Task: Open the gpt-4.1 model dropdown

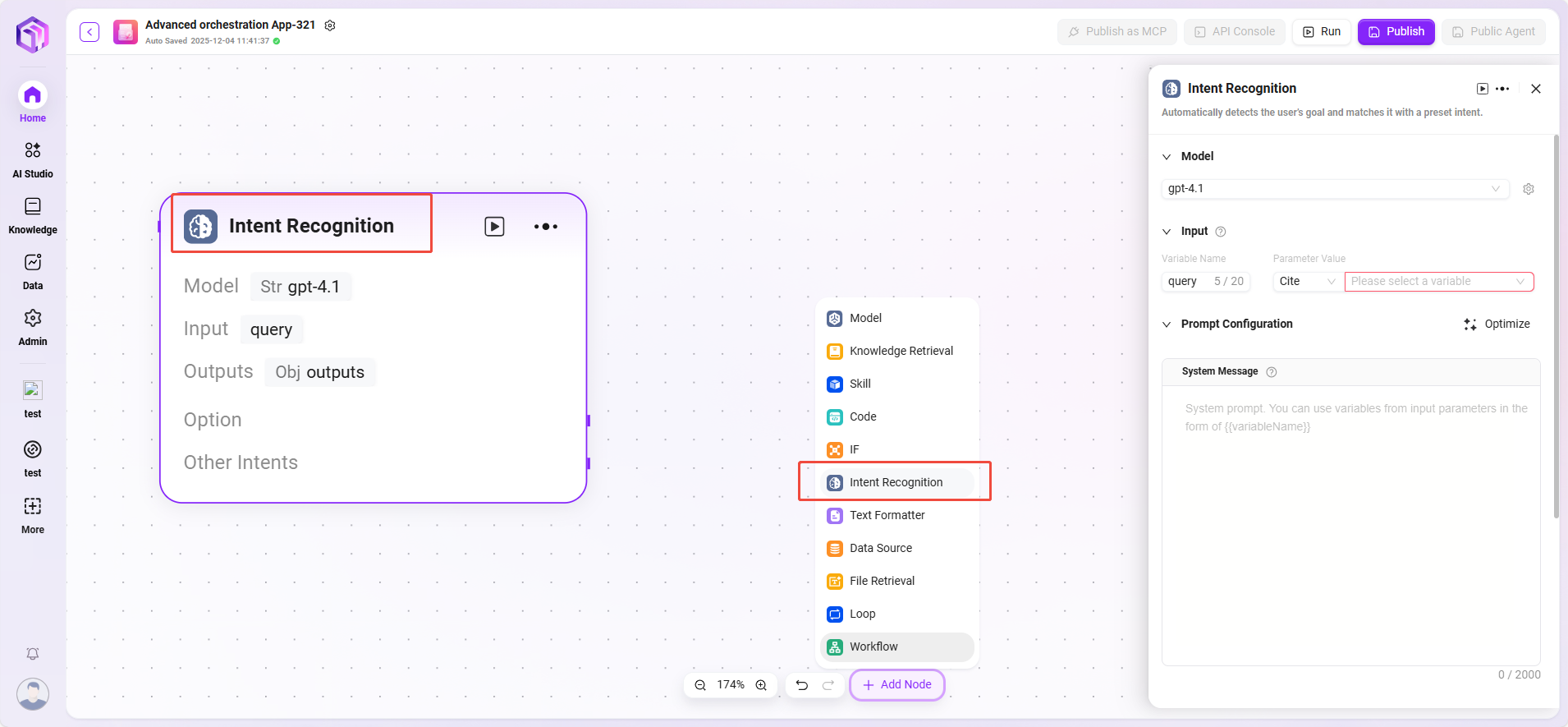Action: [1334, 189]
